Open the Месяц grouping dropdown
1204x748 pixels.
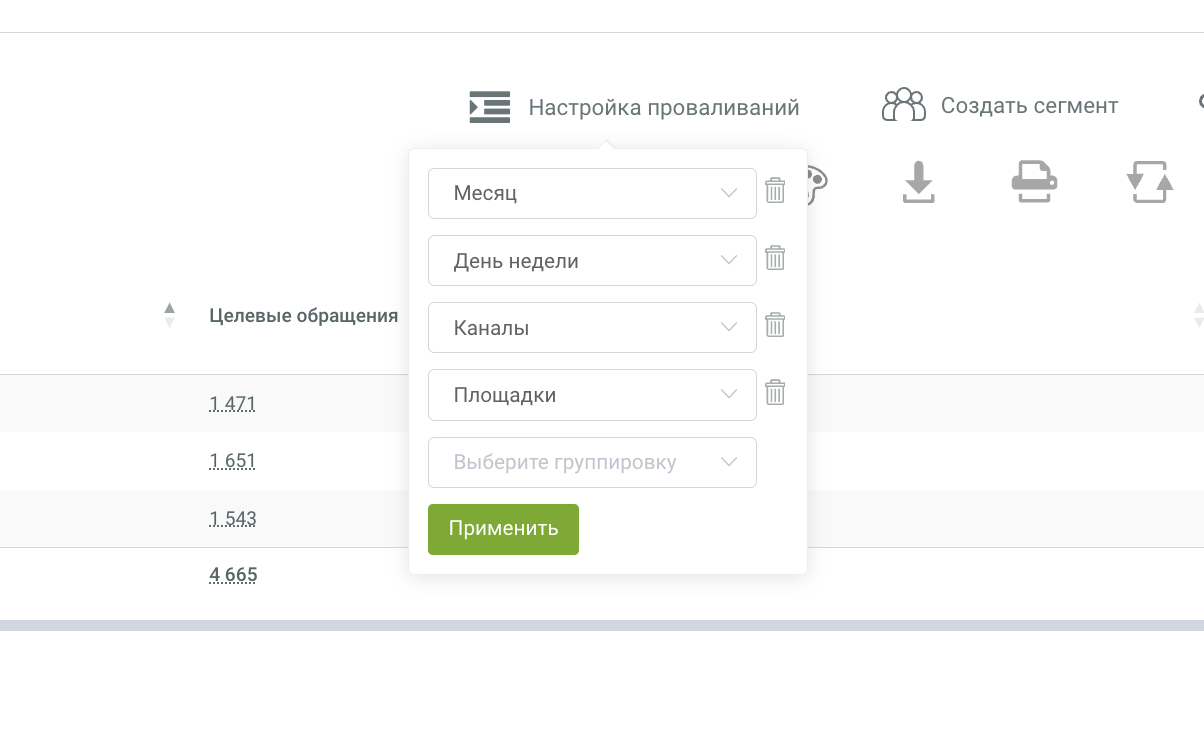point(592,193)
